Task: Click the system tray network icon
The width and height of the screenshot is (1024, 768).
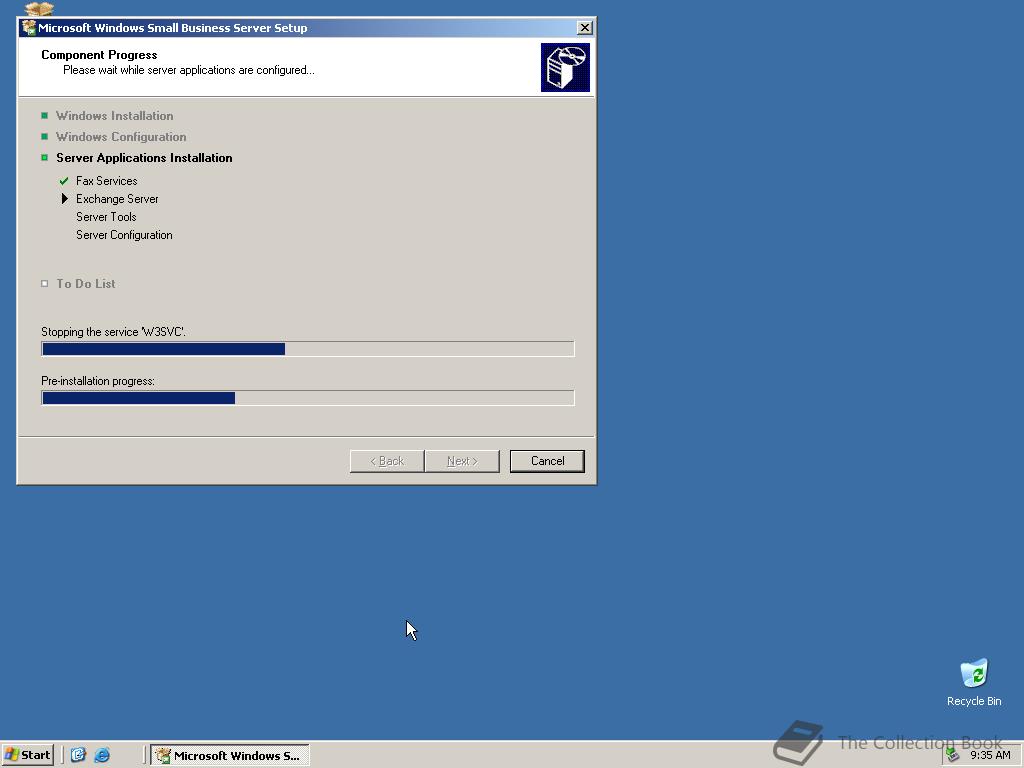Action: coord(953,755)
